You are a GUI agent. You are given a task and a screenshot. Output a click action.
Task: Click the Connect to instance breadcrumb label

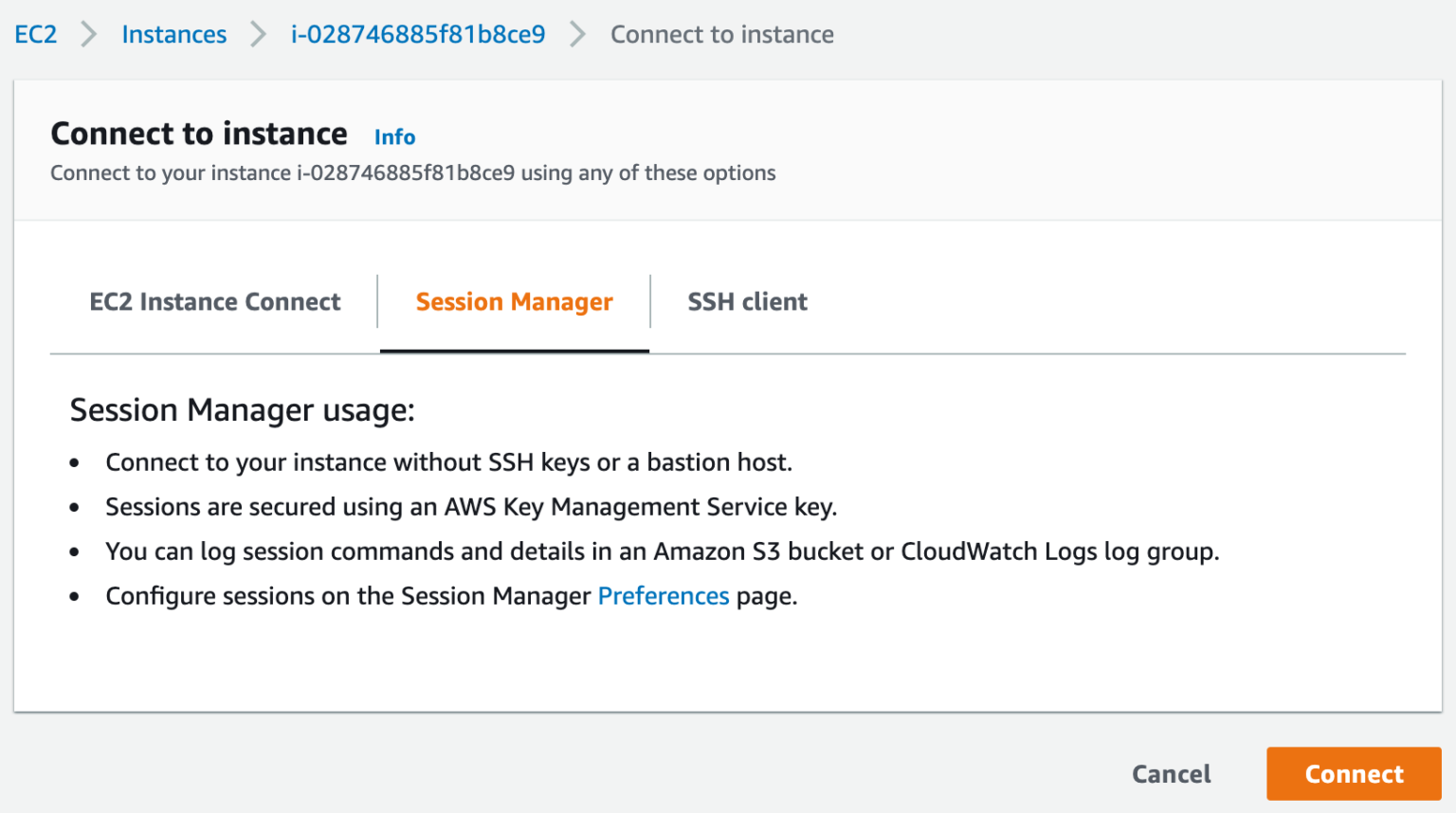point(722,34)
